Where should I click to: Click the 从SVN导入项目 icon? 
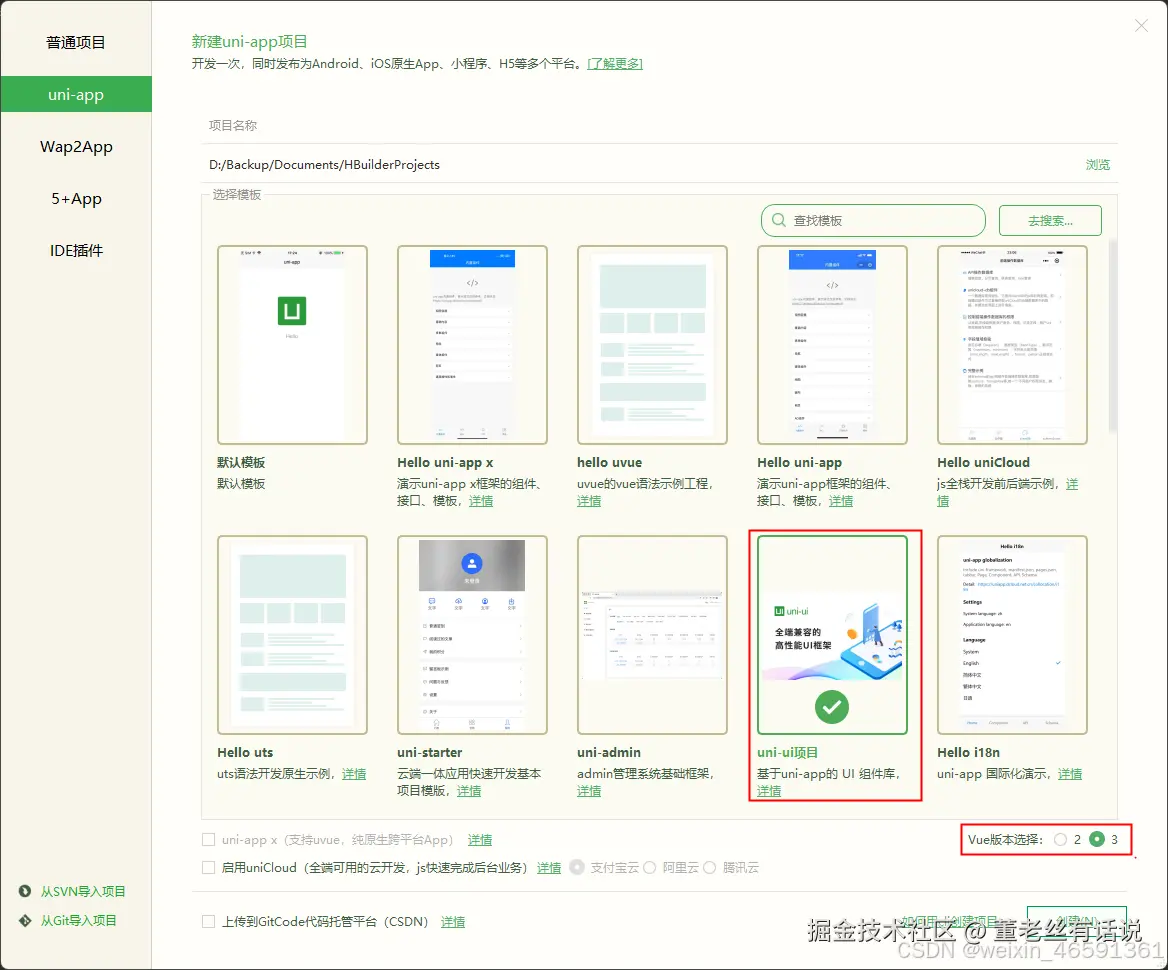point(22,891)
